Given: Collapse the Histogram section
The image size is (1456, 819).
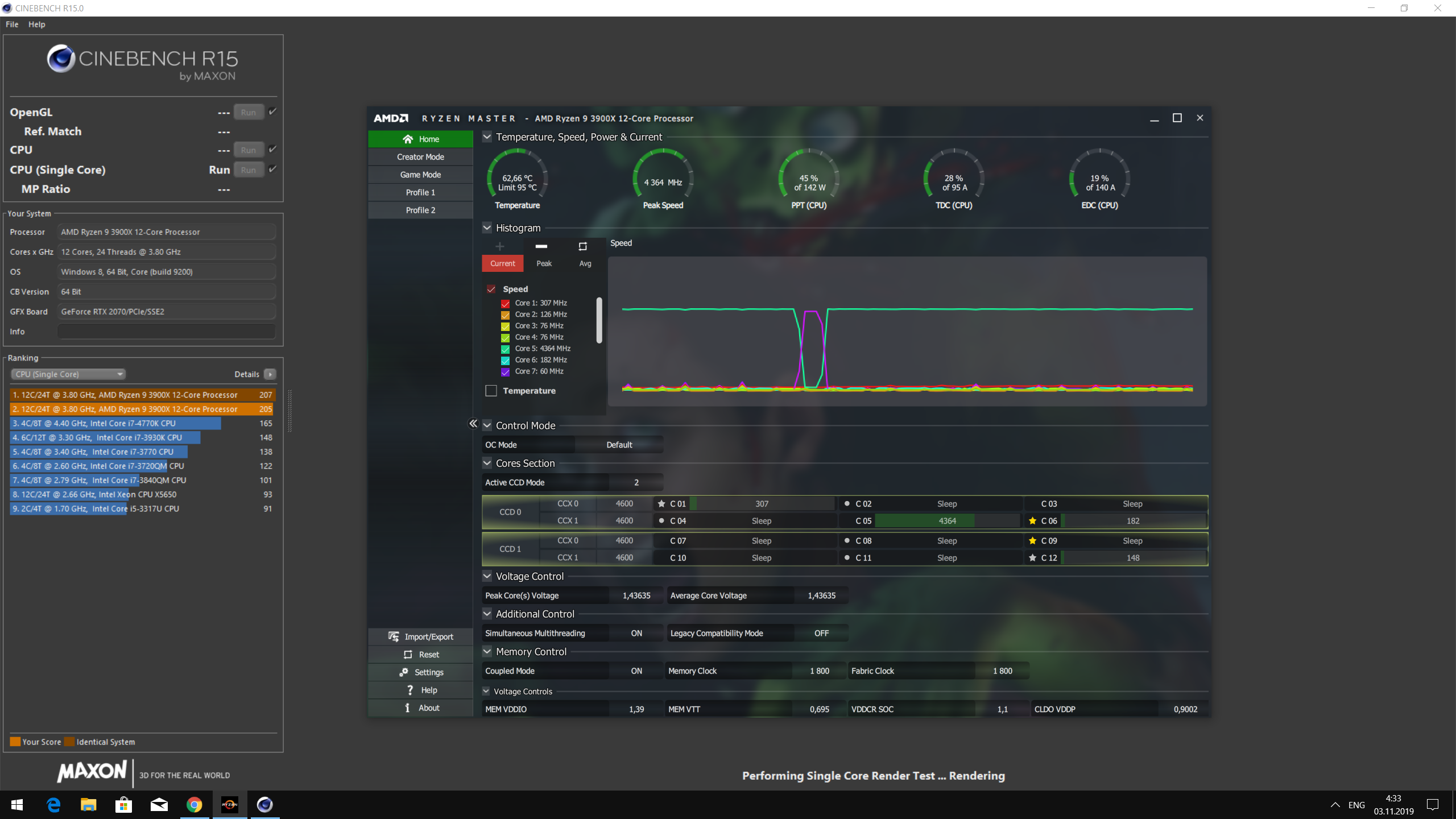Looking at the screenshot, I should tap(487, 228).
